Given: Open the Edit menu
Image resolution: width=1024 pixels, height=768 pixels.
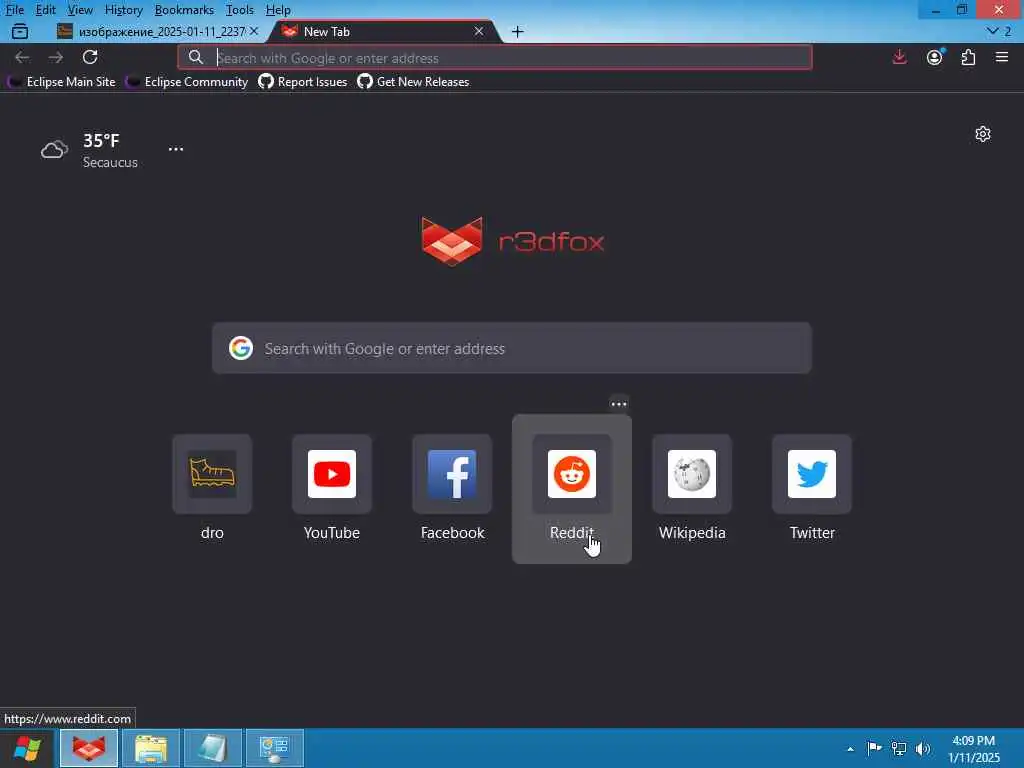Looking at the screenshot, I should 45,10.
